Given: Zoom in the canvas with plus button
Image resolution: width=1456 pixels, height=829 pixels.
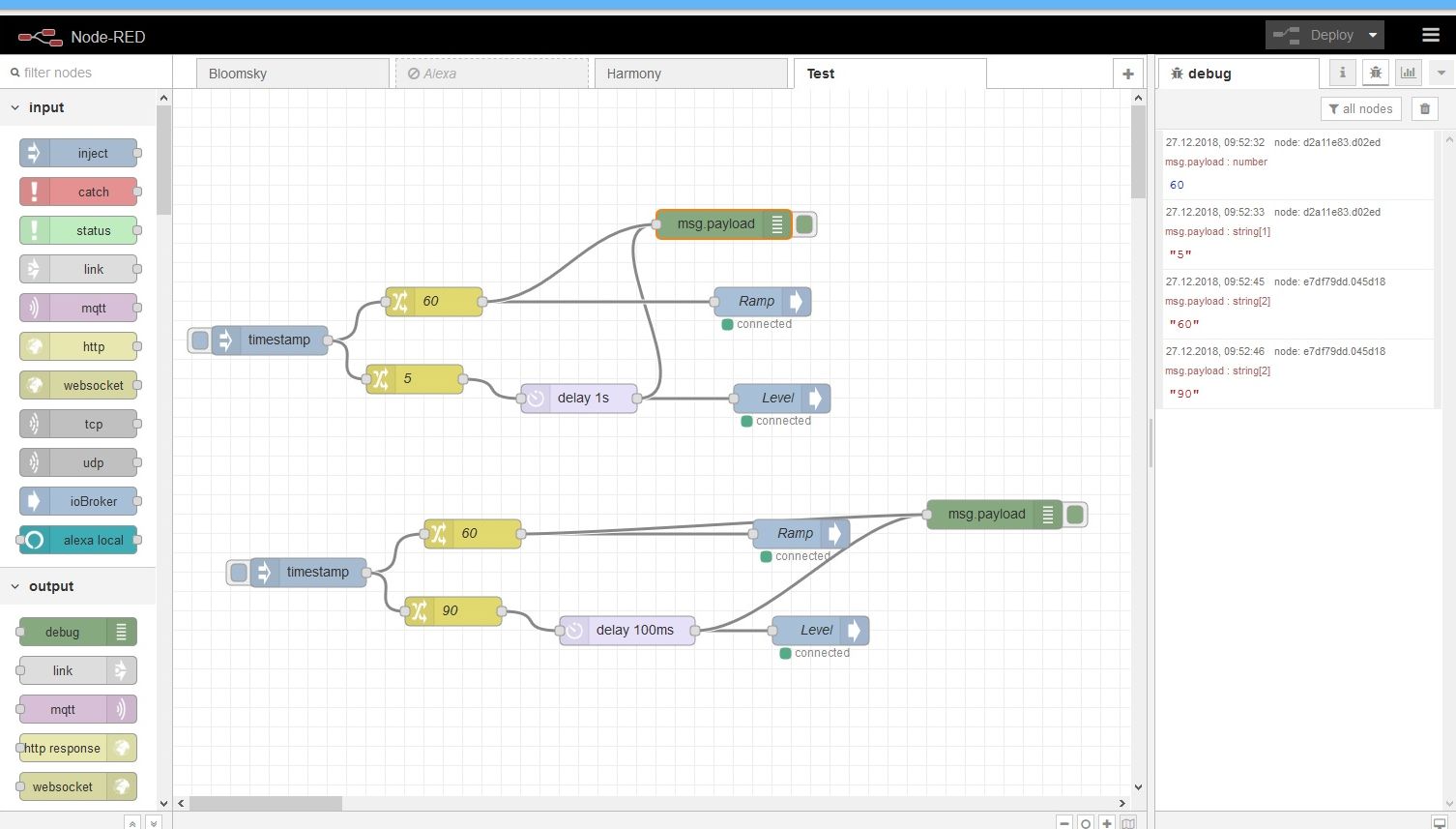Looking at the screenshot, I should click(x=1107, y=822).
